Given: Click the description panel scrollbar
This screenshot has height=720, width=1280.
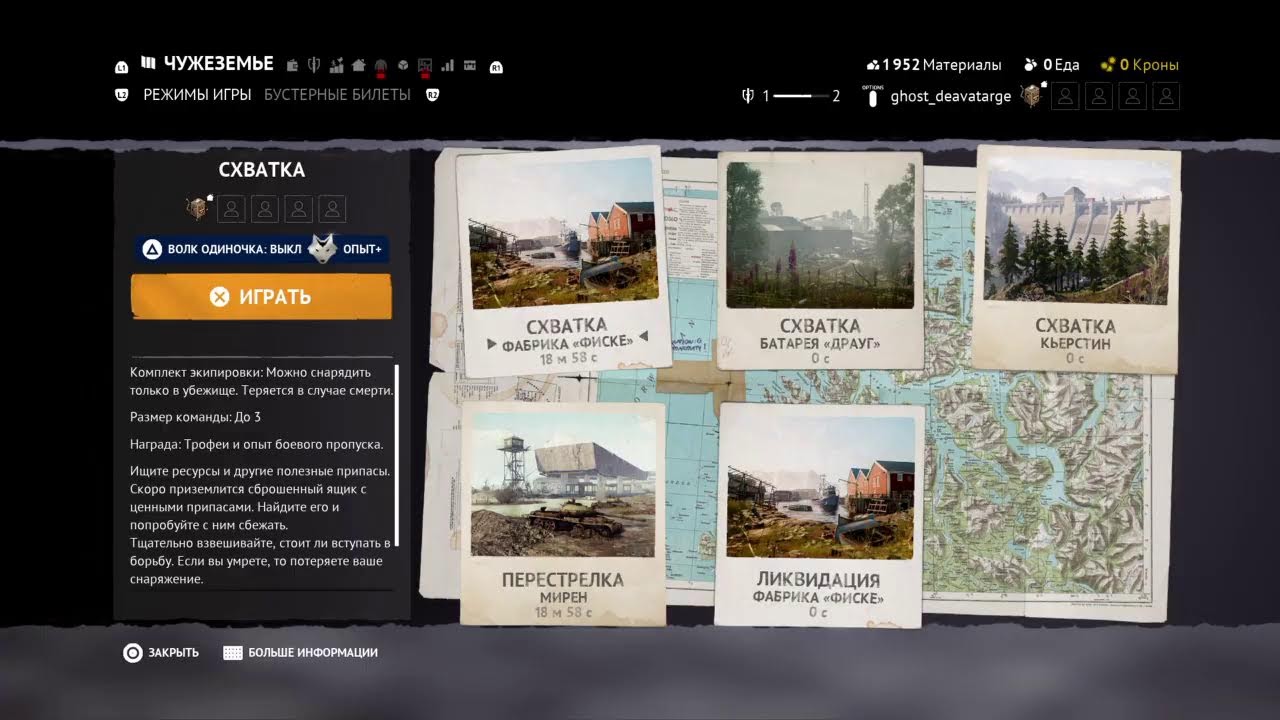Looking at the screenshot, I should [x=397, y=456].
